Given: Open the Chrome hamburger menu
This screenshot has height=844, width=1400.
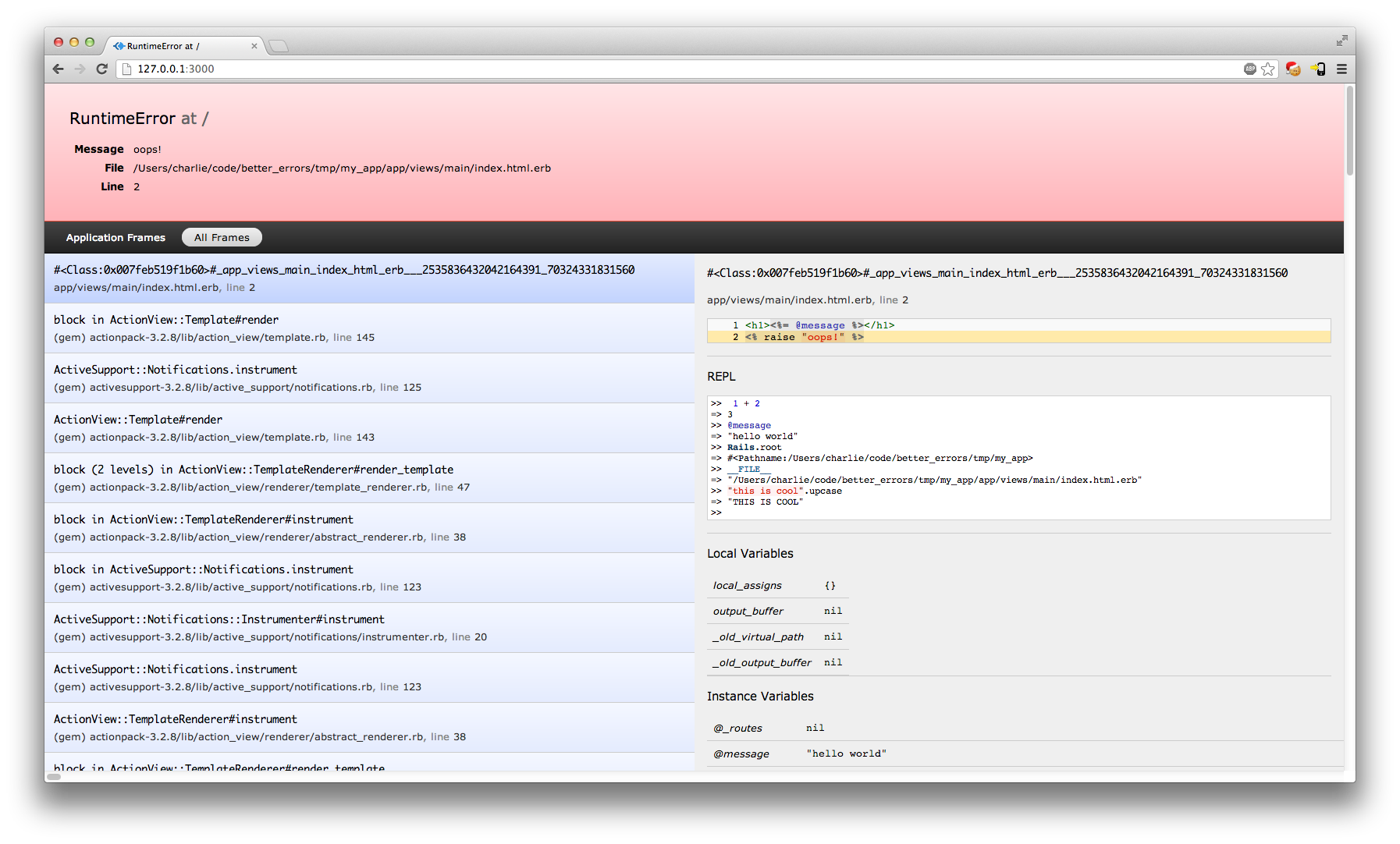Looking at the screenshot, I should point(1341,69).
